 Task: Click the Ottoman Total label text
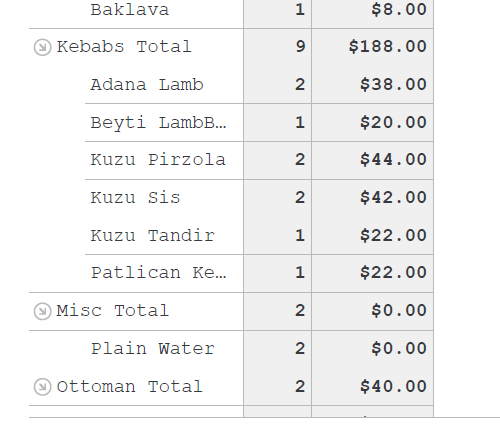(x=130, y=387)
